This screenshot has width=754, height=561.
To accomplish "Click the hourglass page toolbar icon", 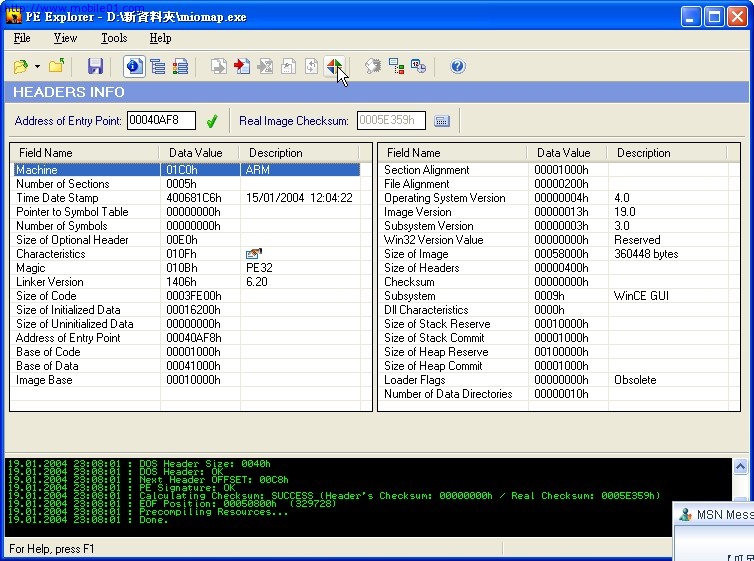I will (x=265, y=66).
